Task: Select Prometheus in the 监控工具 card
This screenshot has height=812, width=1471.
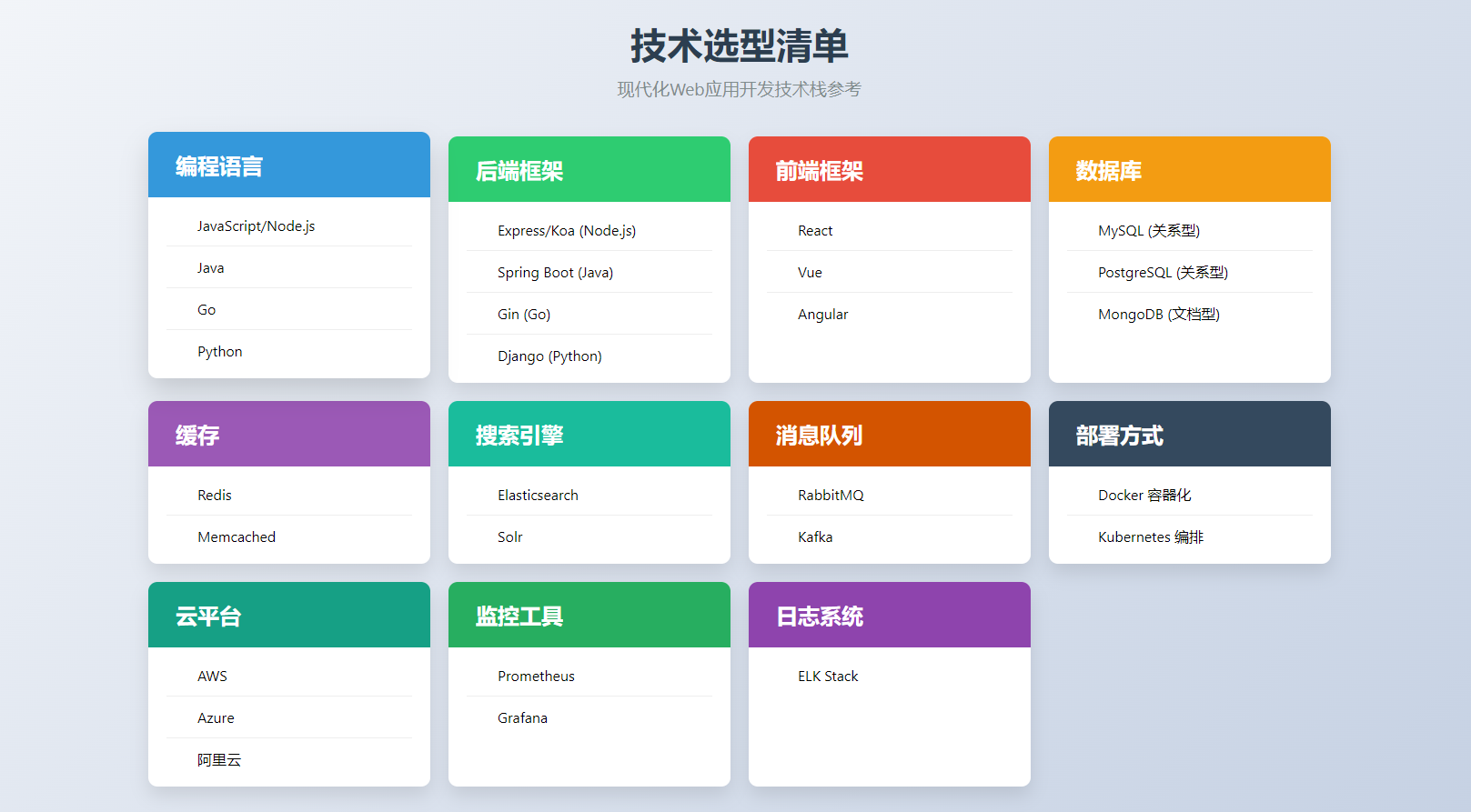Action: click(x=589, y=676)
